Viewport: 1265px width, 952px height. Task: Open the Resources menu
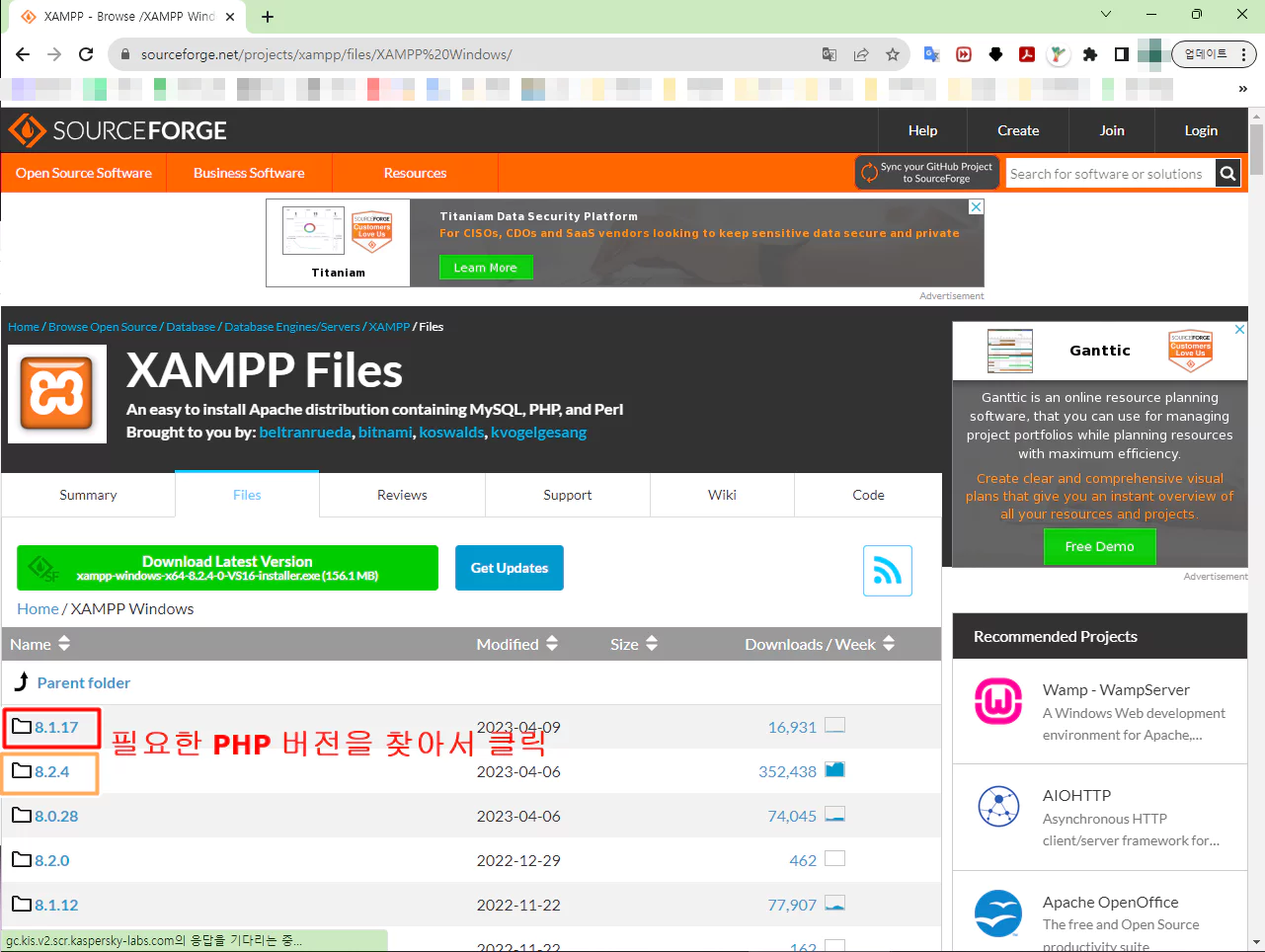[x=415, y=173]
